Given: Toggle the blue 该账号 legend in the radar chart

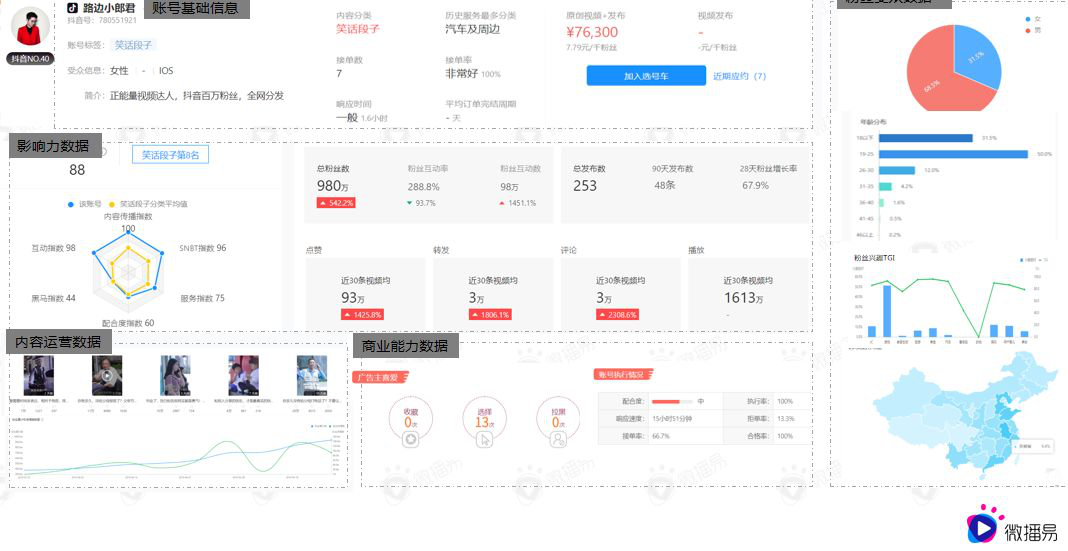Looking at the screenshot, I should [70, 203].
